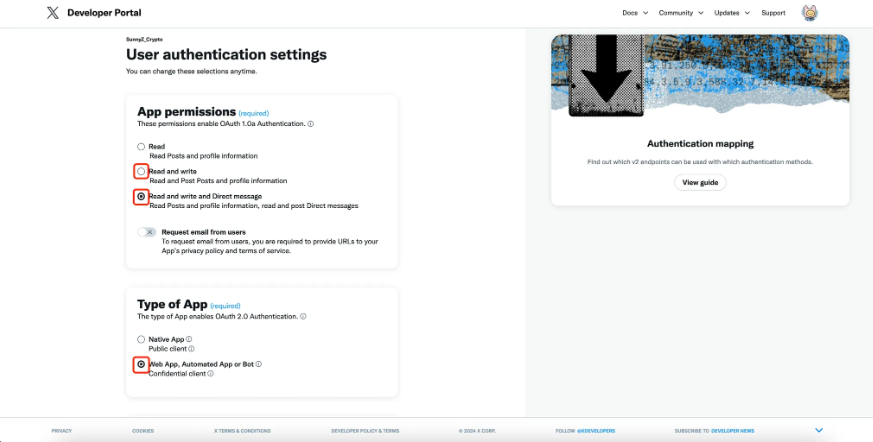Select Native App as the app type
The image size is (873, 442).
pos(141,340)
